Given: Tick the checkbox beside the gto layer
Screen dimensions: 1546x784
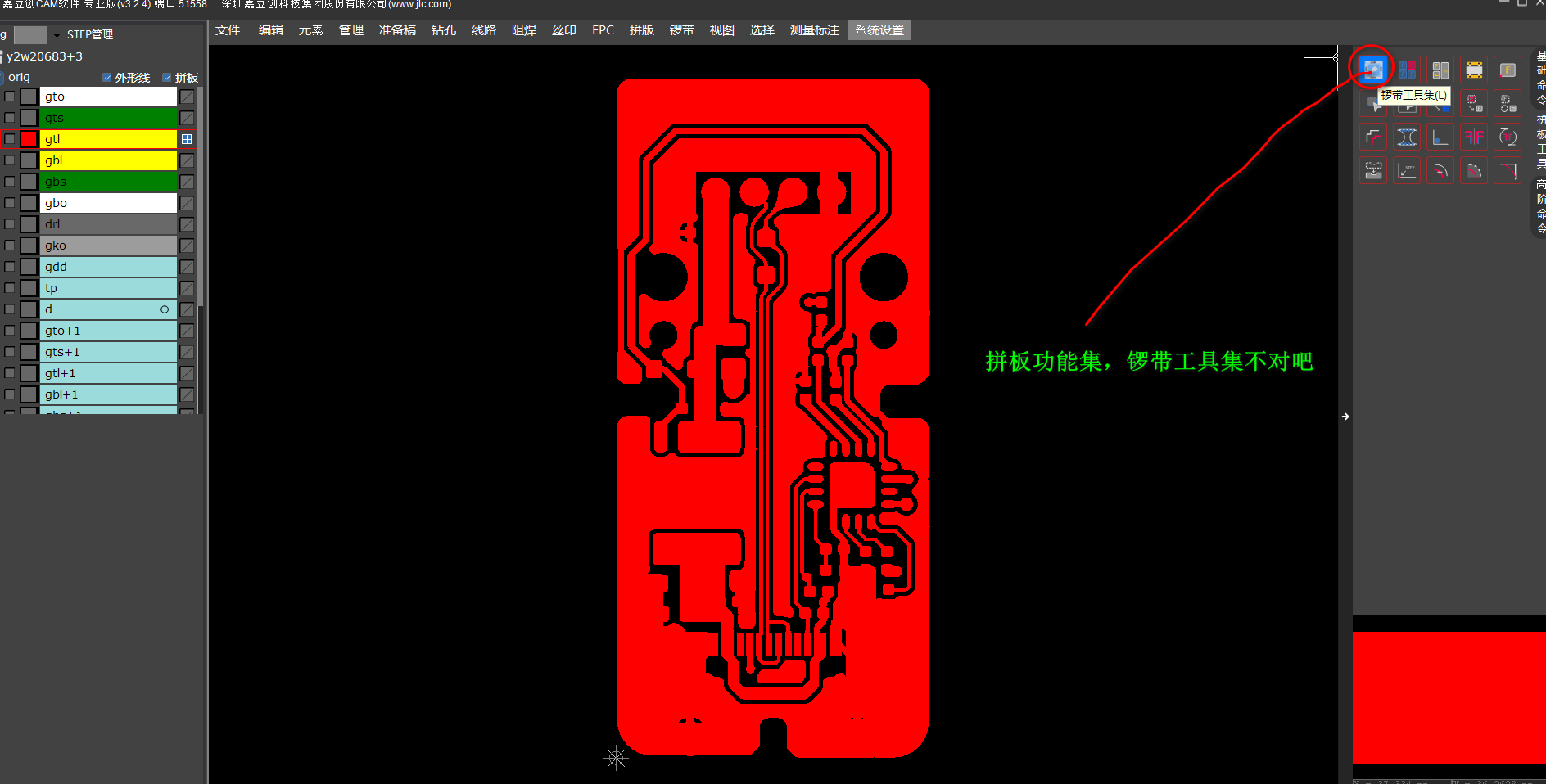Looking at the screenshot, I should pyautogui.click(x=10, y=97).
